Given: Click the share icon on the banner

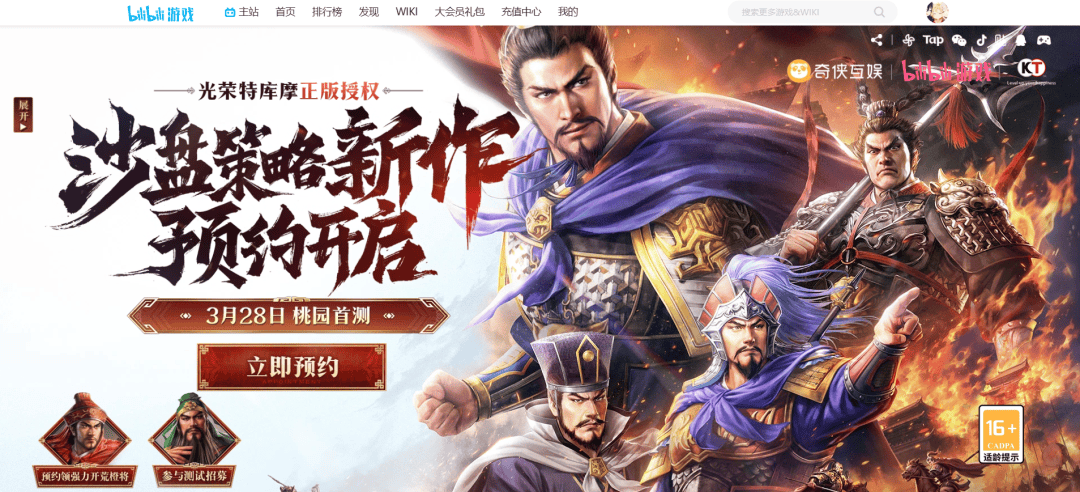Looking at the screenshot, I should (876, 40).
